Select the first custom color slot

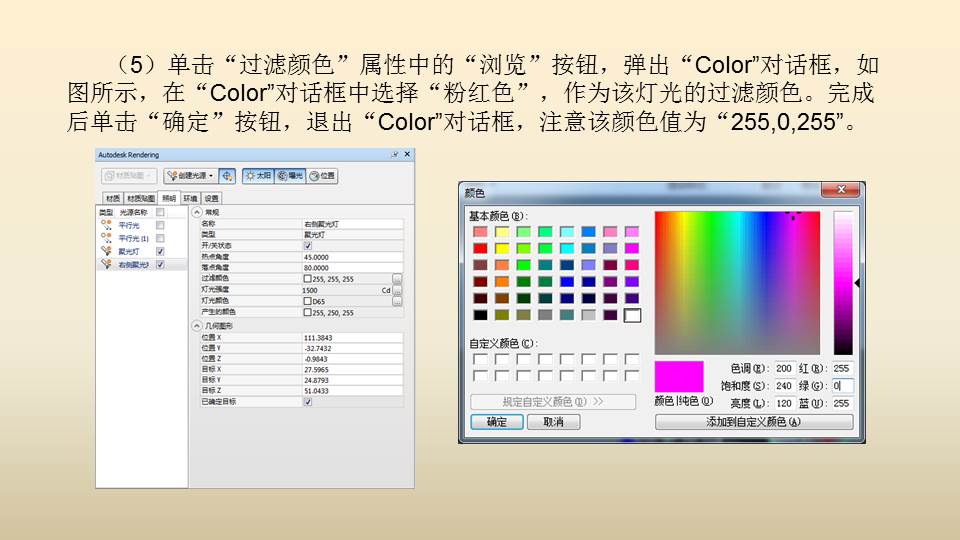pyautogui.click(x=481, y=359)
